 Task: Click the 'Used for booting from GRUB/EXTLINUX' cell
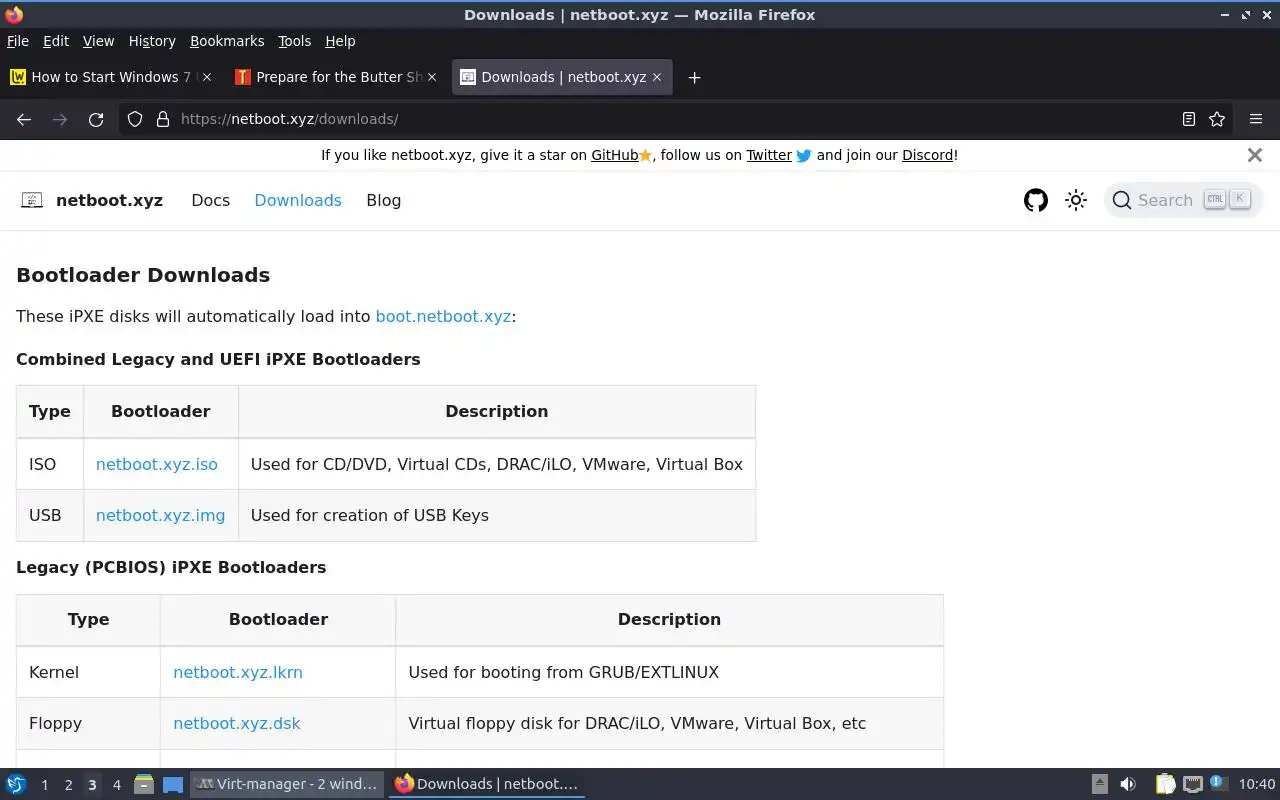(669, 672)
